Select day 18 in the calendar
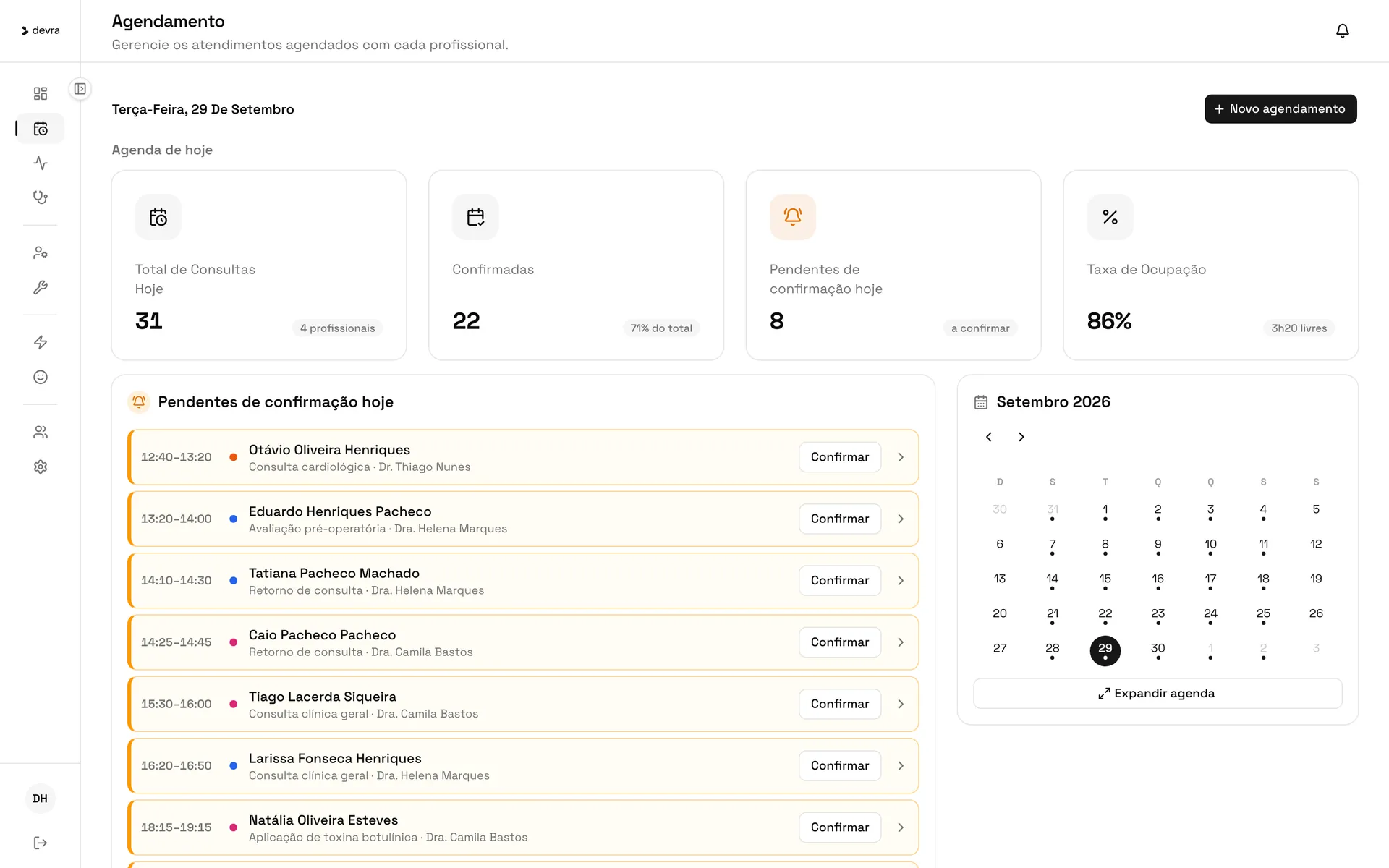This screenshot has height=868, width=1389. point(1263,580)
